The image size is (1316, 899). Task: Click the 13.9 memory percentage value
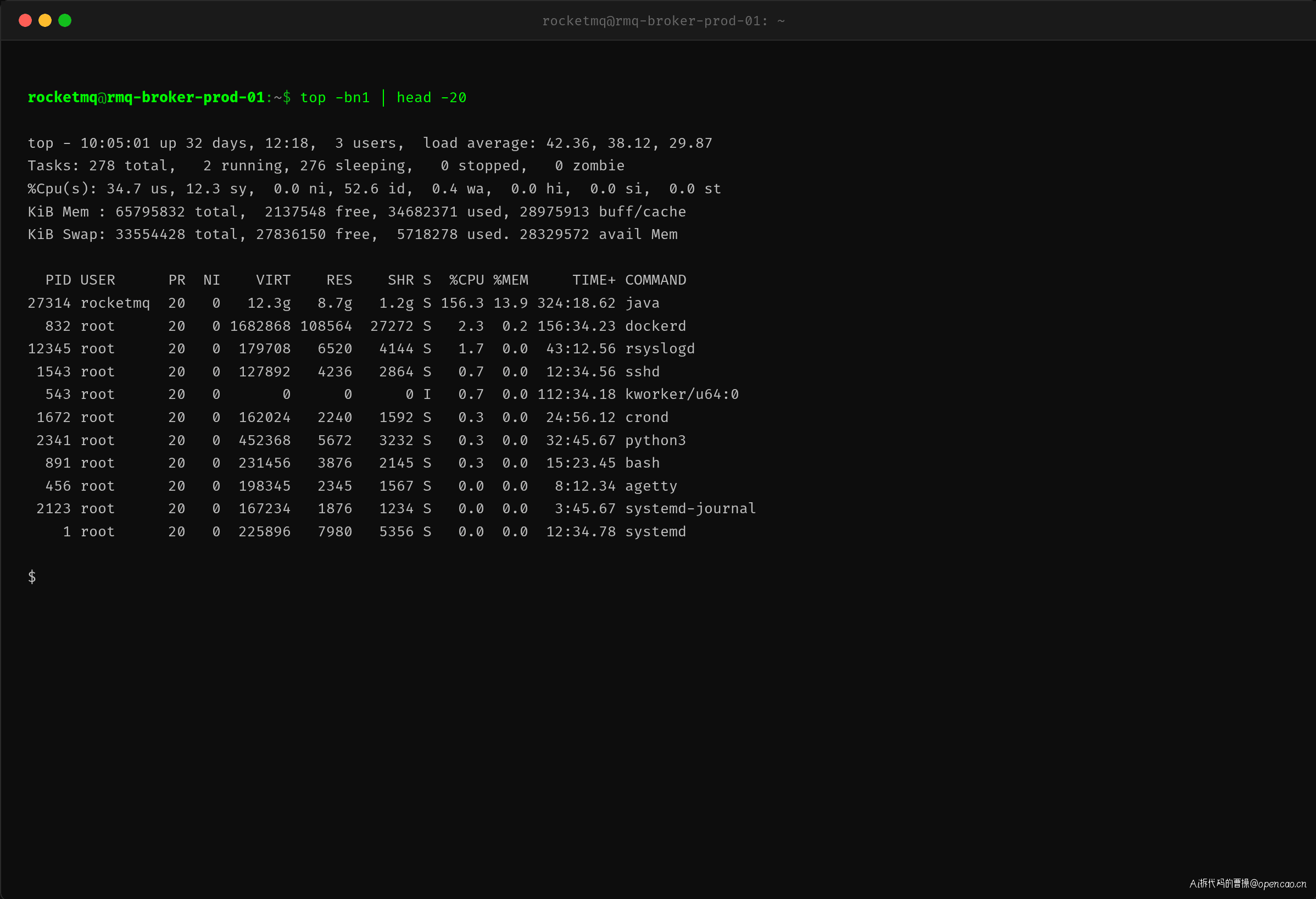coord(511,303)
